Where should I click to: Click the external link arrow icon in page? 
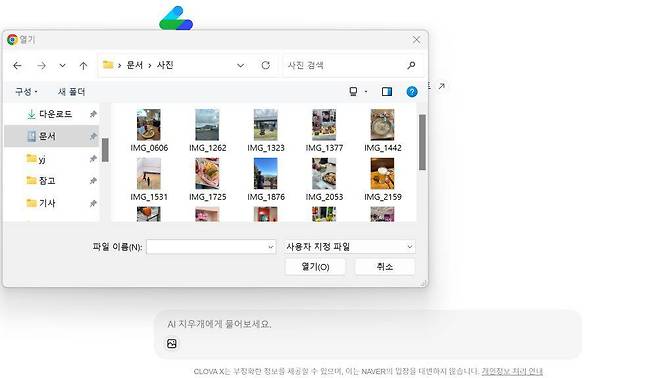(441, 86)
